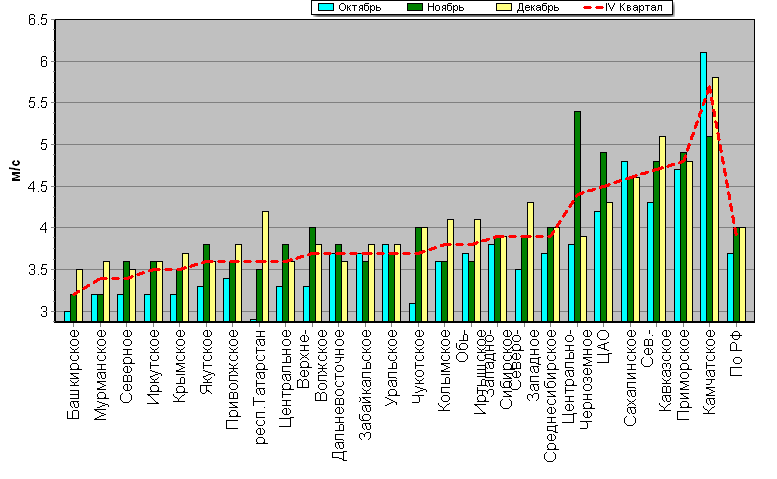Select the IV Квартал legend label
The height and width of the screenshot is (479, 777).
633,7
